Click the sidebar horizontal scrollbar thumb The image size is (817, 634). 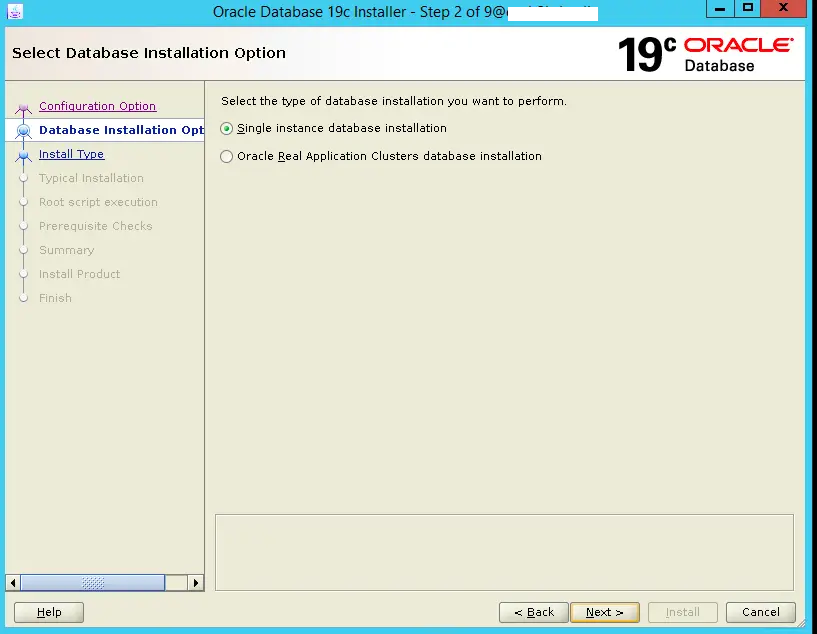click(93, 582)
